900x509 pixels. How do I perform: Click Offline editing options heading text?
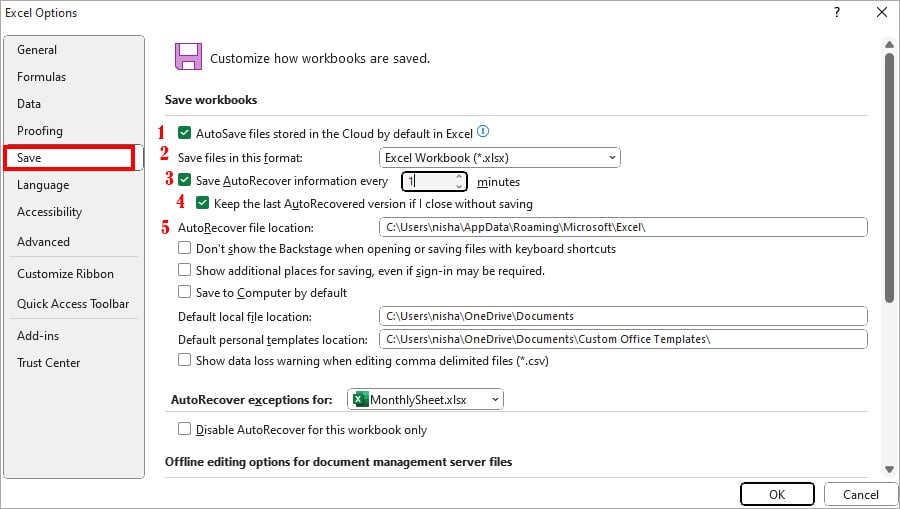pyautogui.click(x=338, y=462)
